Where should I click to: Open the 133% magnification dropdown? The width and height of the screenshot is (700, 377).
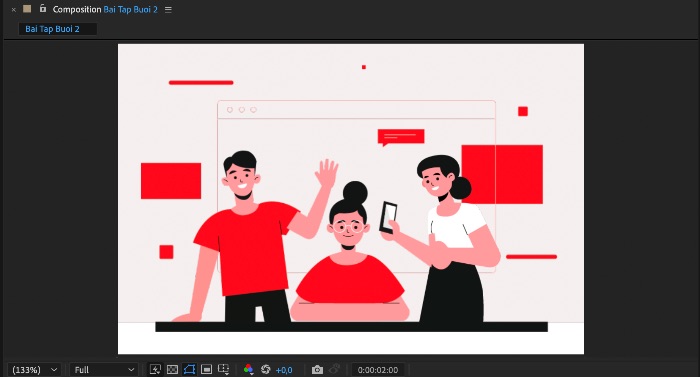point(34,370)
